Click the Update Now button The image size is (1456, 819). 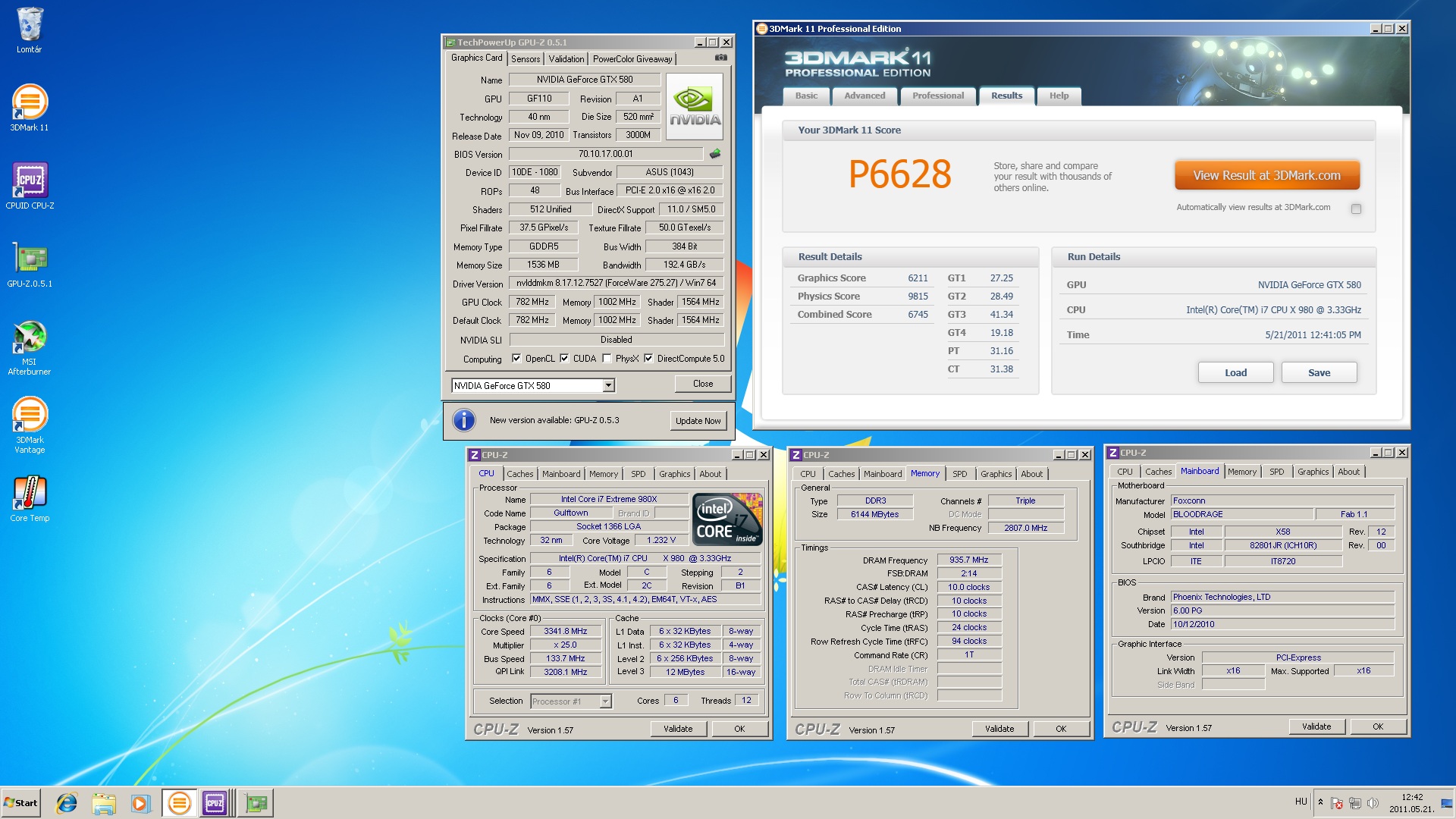pyautogui.click(x=698, y=421)
